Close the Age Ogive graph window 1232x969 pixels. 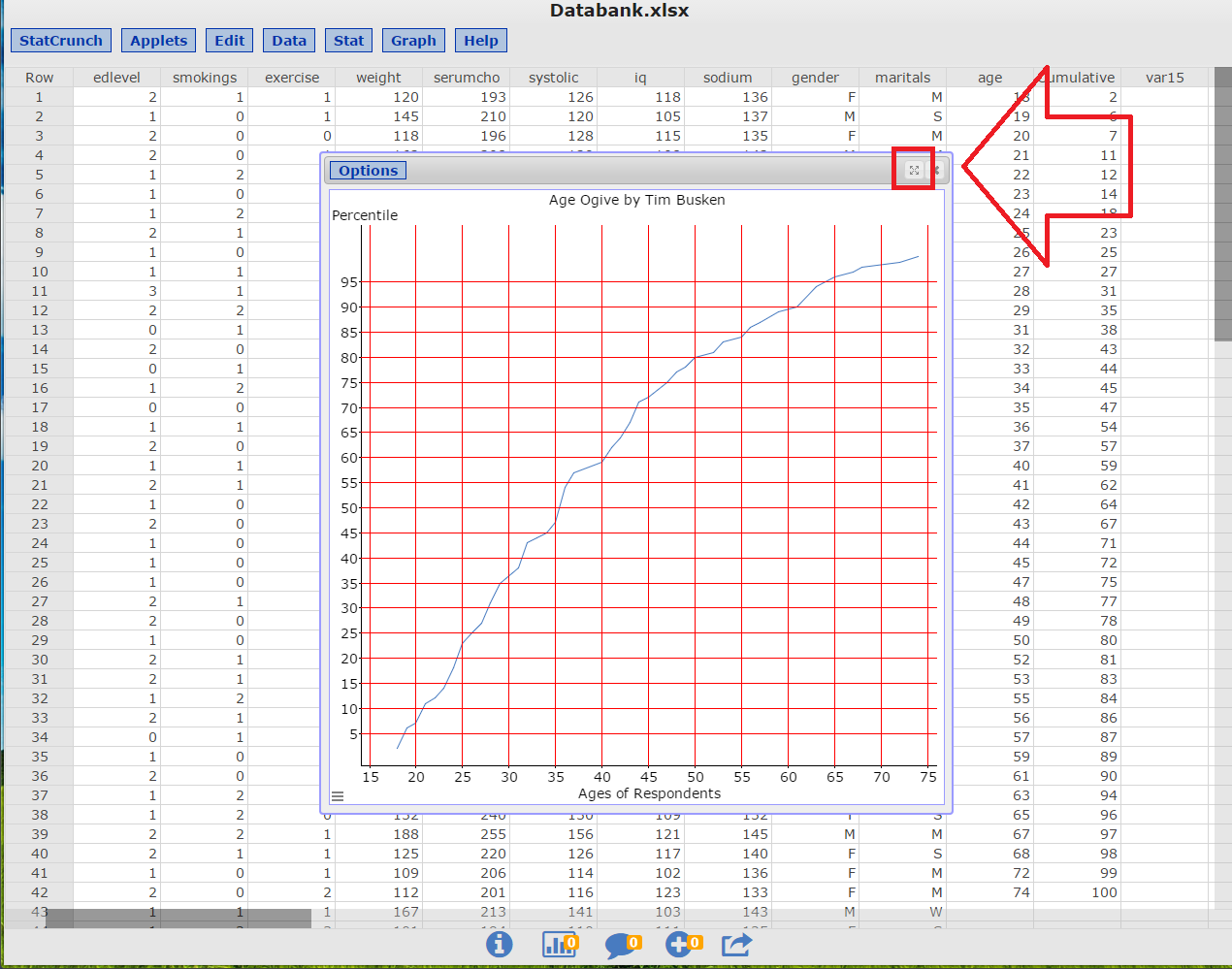click(937, 170)
